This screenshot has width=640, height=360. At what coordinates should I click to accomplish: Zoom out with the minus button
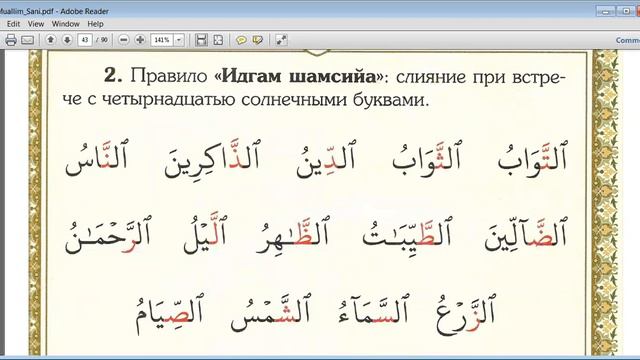coord(124,40)
